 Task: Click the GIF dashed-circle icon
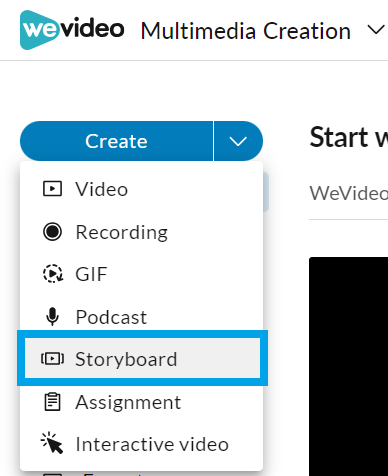point(53,274)
